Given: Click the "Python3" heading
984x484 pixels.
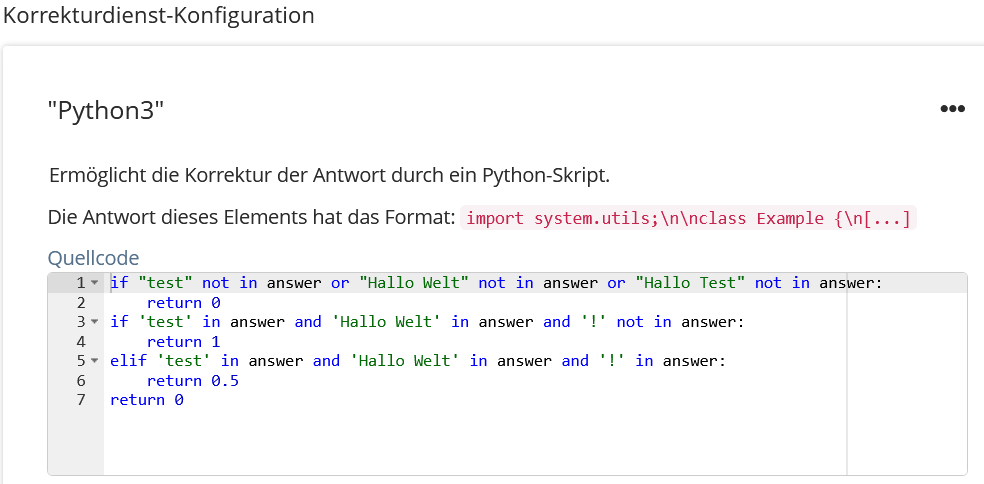Looking at the screenshot, I should 106,112.
